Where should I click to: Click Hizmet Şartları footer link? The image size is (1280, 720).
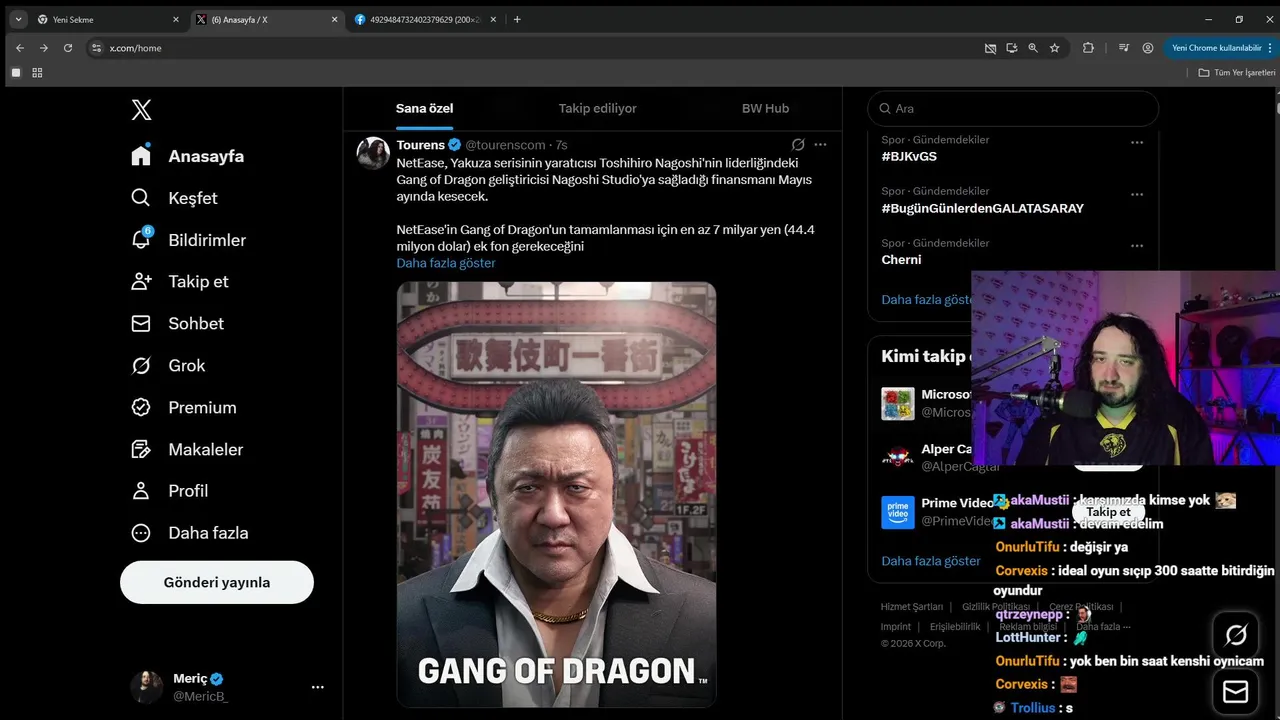pyautogui.click(x=911, y=607)
